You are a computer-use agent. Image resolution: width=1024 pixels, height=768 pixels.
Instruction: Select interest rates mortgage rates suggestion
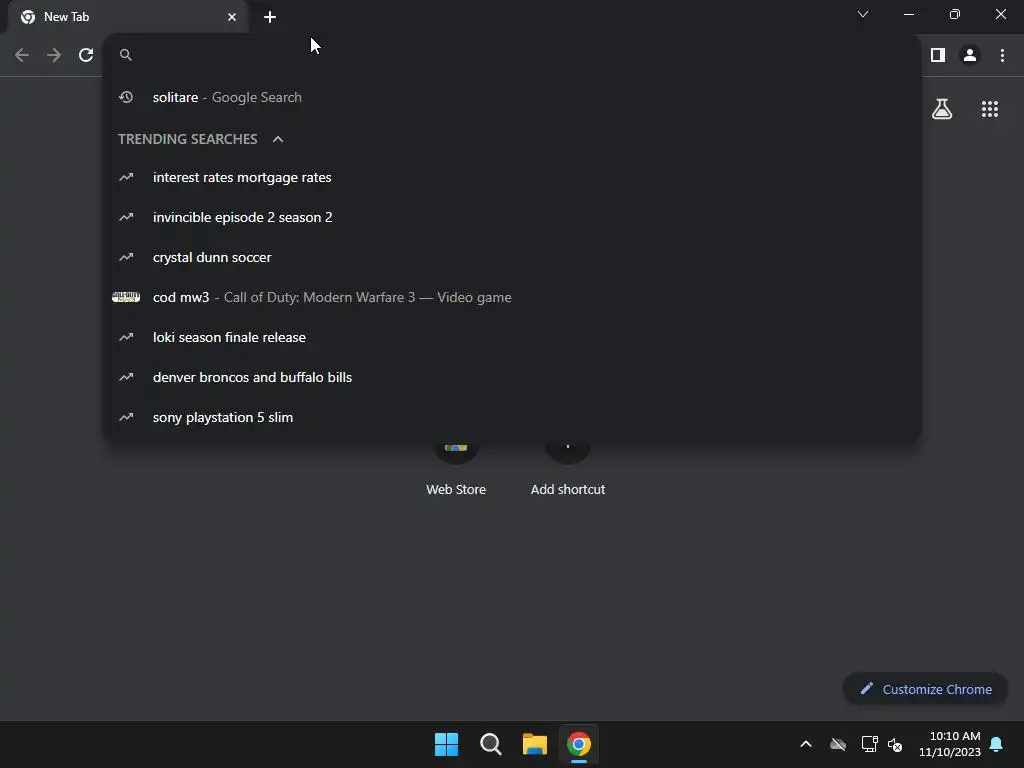512,178
